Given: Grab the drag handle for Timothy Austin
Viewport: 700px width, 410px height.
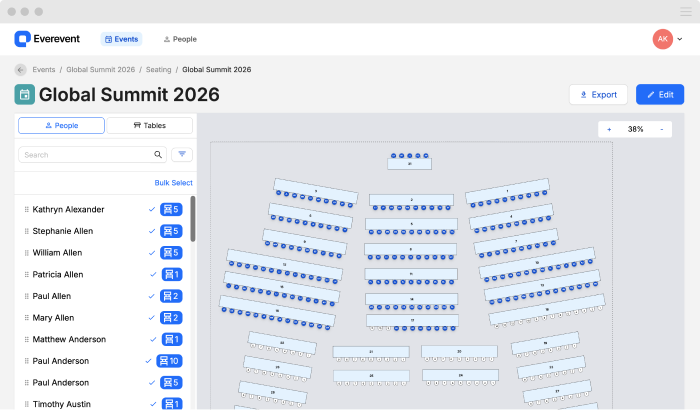Looking at the screenshot, I should pos(26,404).
